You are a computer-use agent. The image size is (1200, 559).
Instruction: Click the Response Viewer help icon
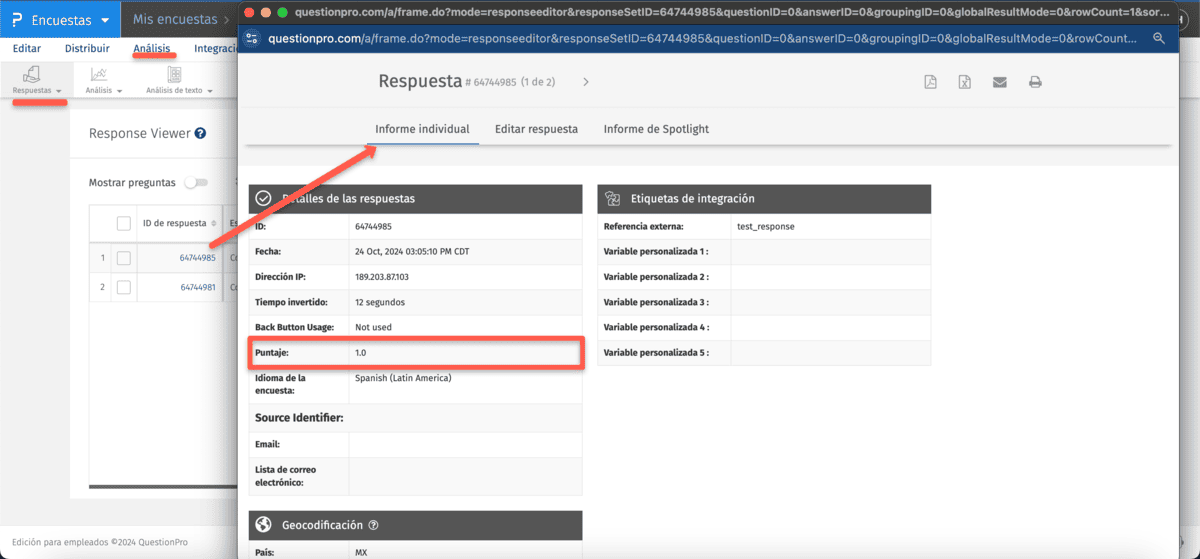pyautogui.click(x=201, y=133)
